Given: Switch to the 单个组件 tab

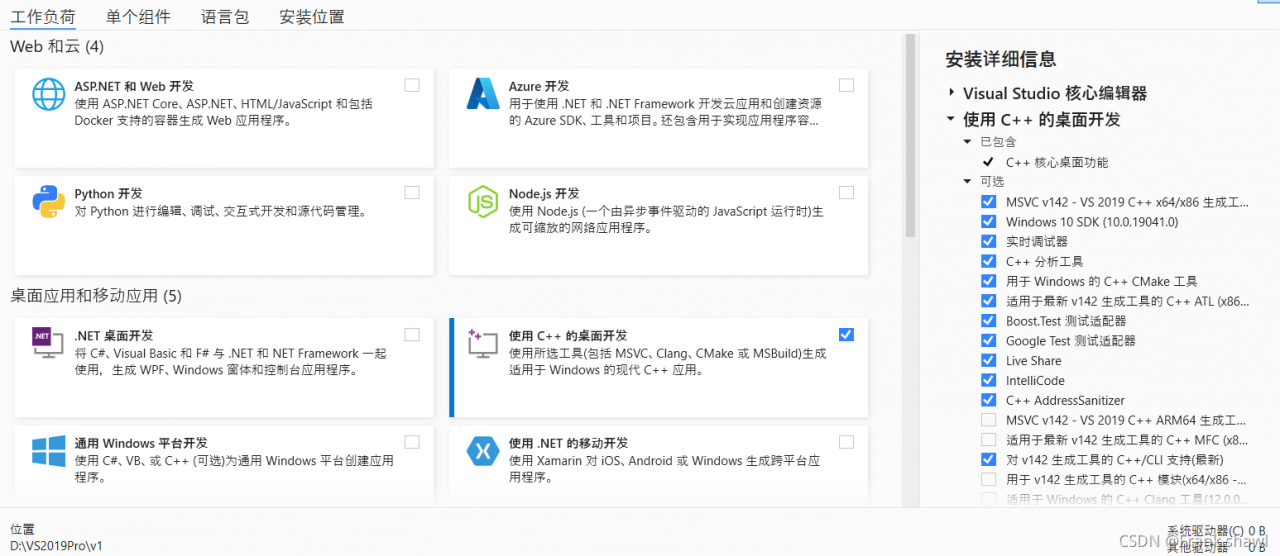Looking at the screenshot, I should tap(138, 17).
